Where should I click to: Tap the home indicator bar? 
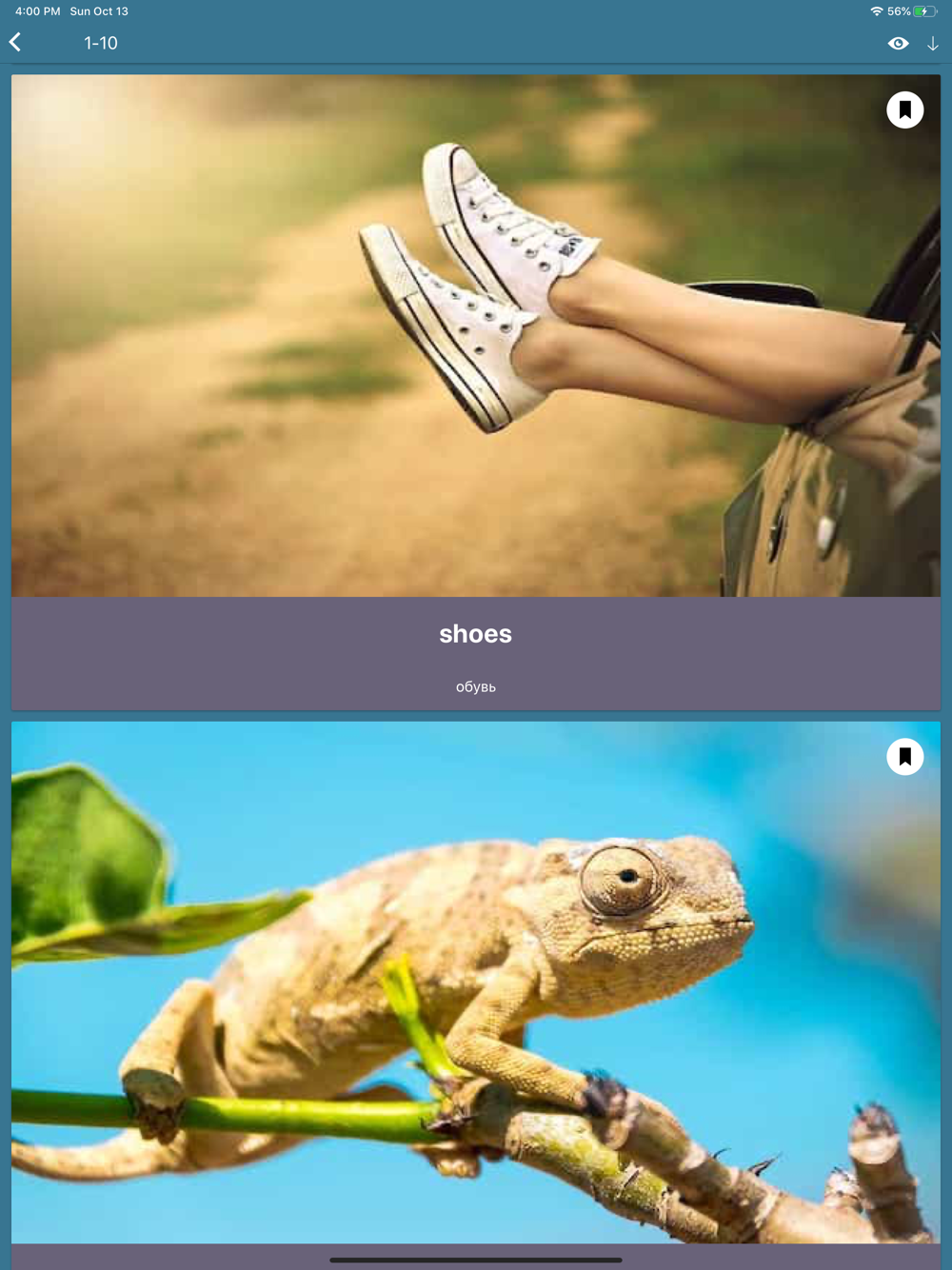click(x=476, y=1260)
